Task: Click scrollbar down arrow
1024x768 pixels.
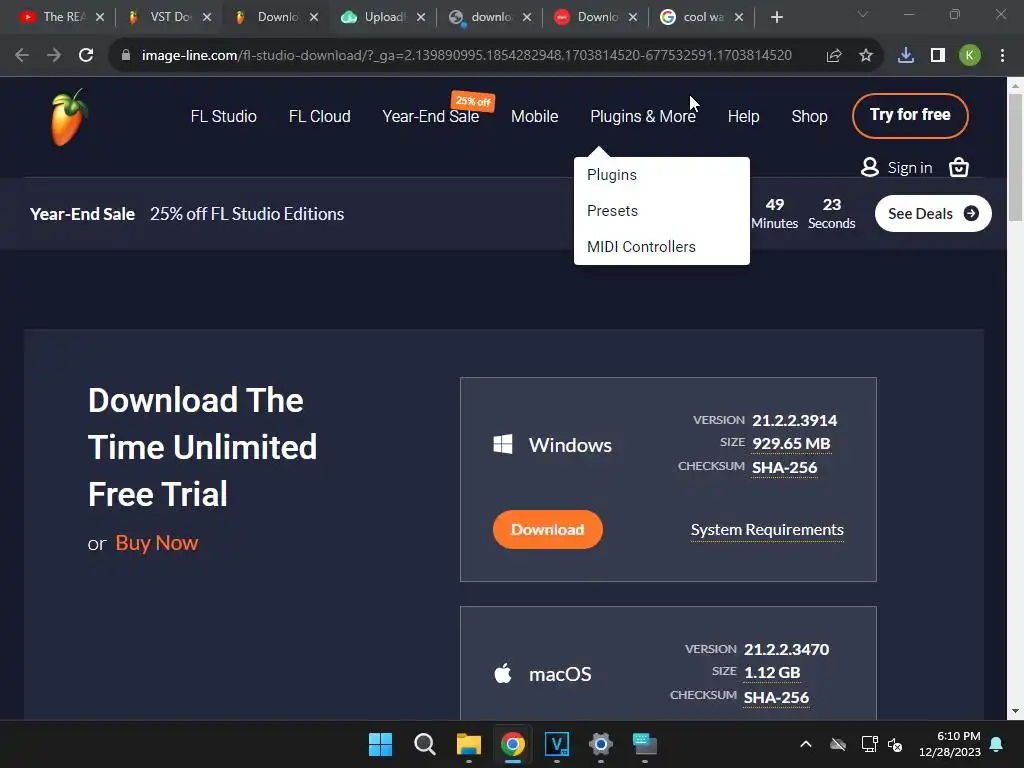Action: [1015, 711]
